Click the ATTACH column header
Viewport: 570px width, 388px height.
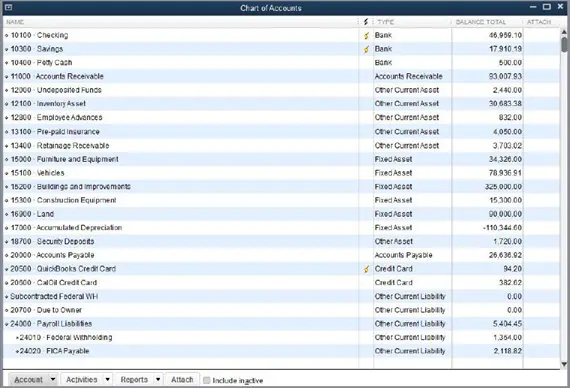[539, 22]
